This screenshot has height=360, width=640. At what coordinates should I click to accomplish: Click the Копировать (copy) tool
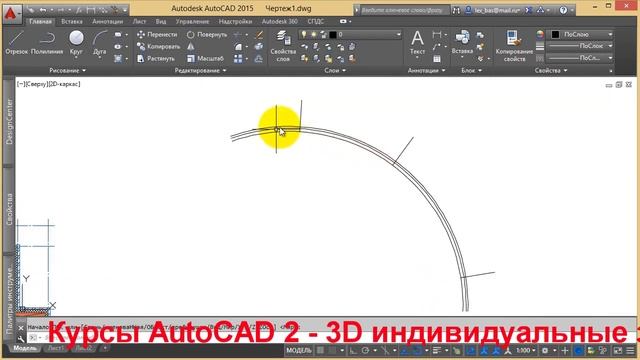(158, 47)
